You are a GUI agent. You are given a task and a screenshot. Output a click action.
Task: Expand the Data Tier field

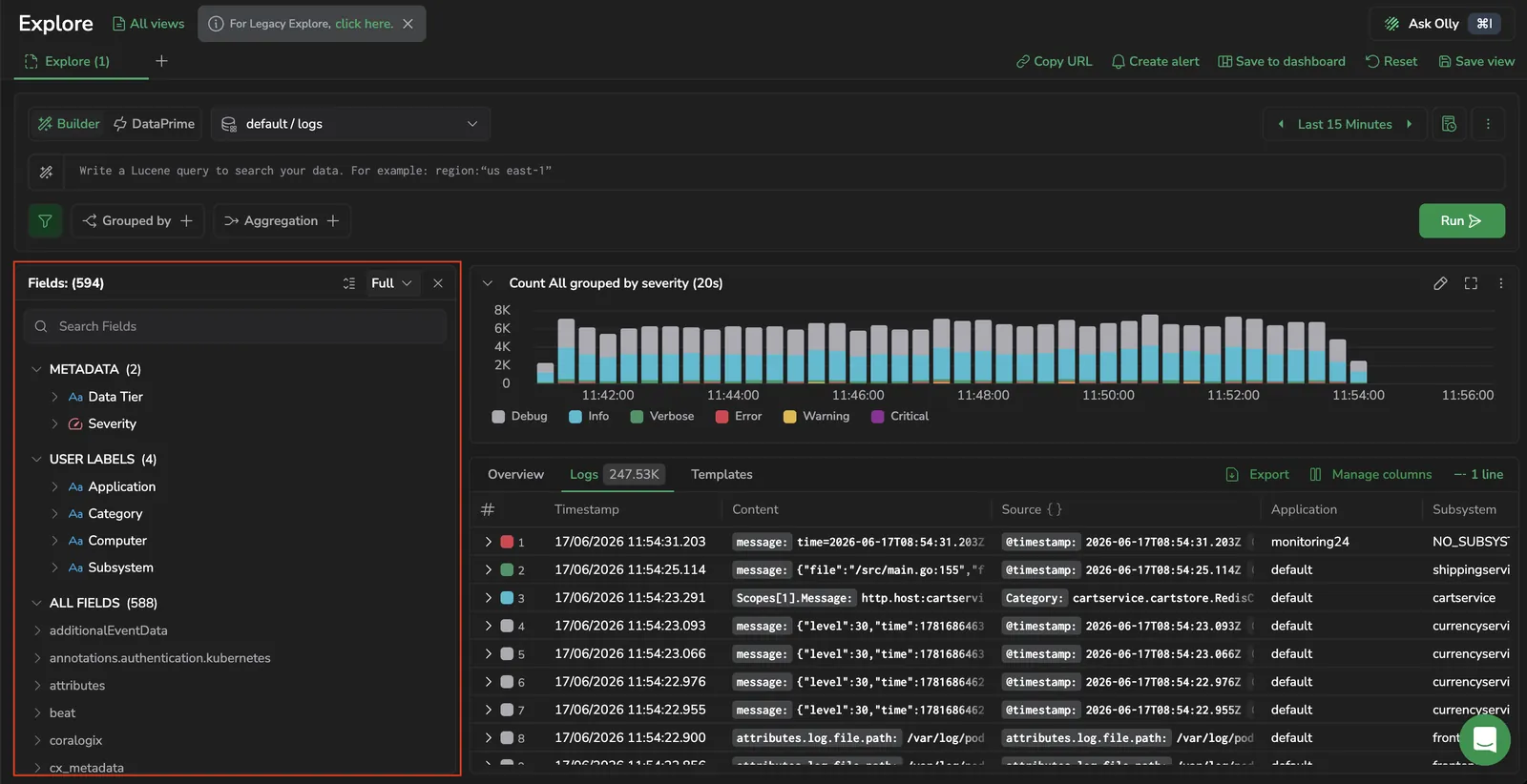54,397
